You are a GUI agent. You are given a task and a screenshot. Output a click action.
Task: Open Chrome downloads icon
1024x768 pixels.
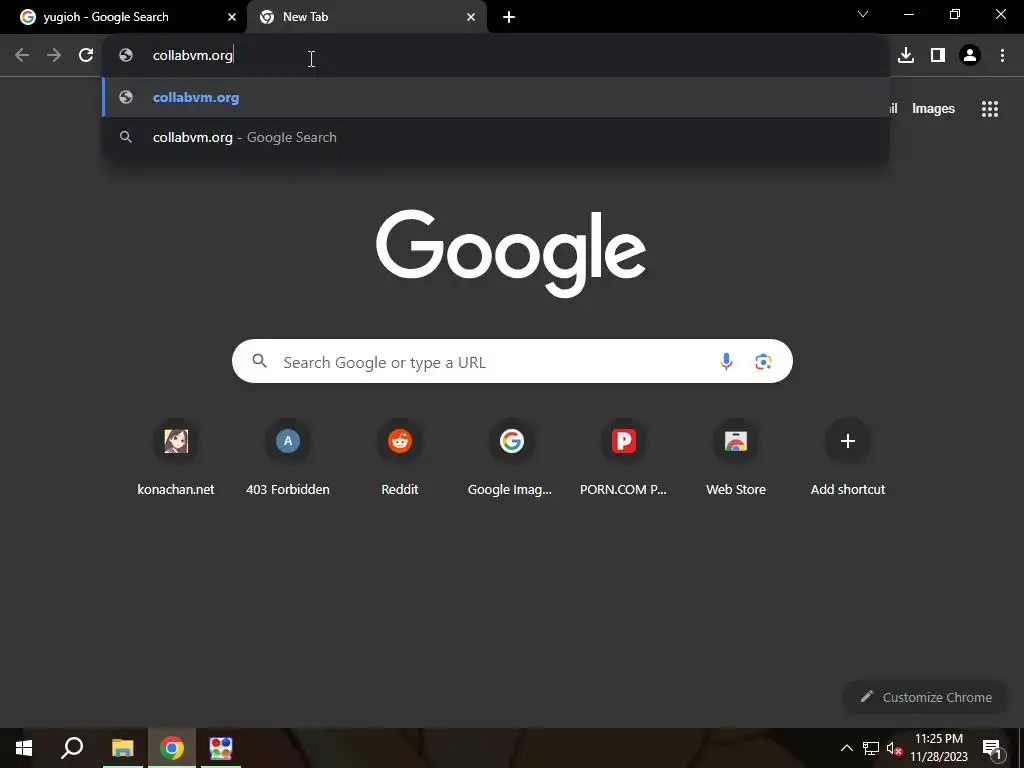[906, 56]
